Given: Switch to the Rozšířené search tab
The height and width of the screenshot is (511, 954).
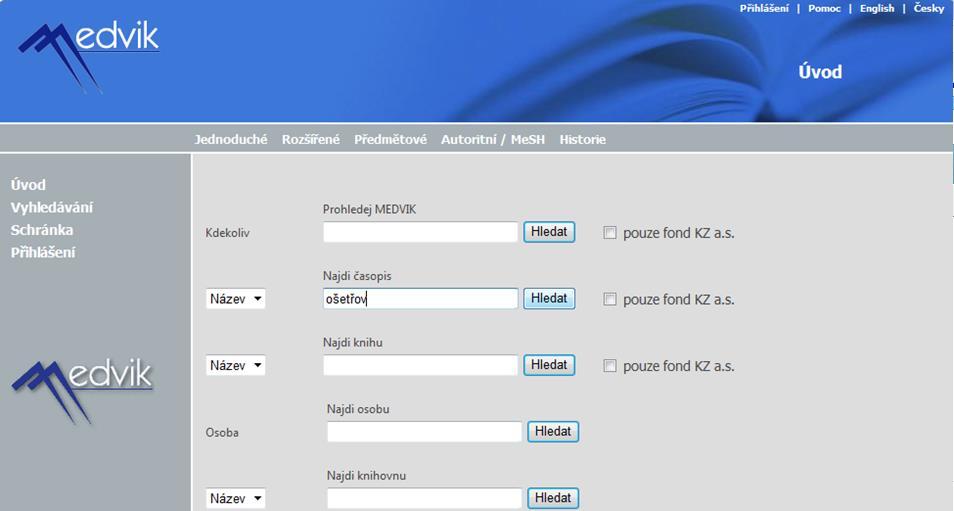Looking at the screenshot, I should (311, 139).
